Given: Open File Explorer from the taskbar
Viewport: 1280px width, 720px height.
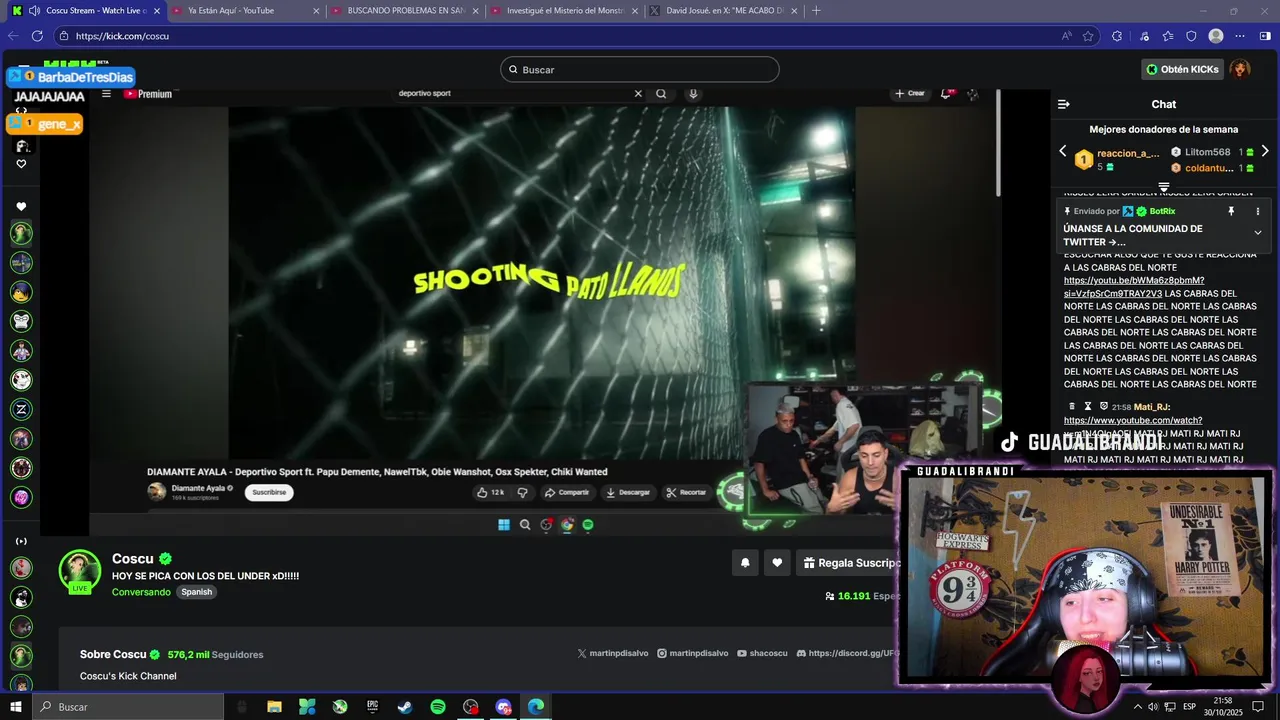Looking at the screenshot, I should point(274,707).
